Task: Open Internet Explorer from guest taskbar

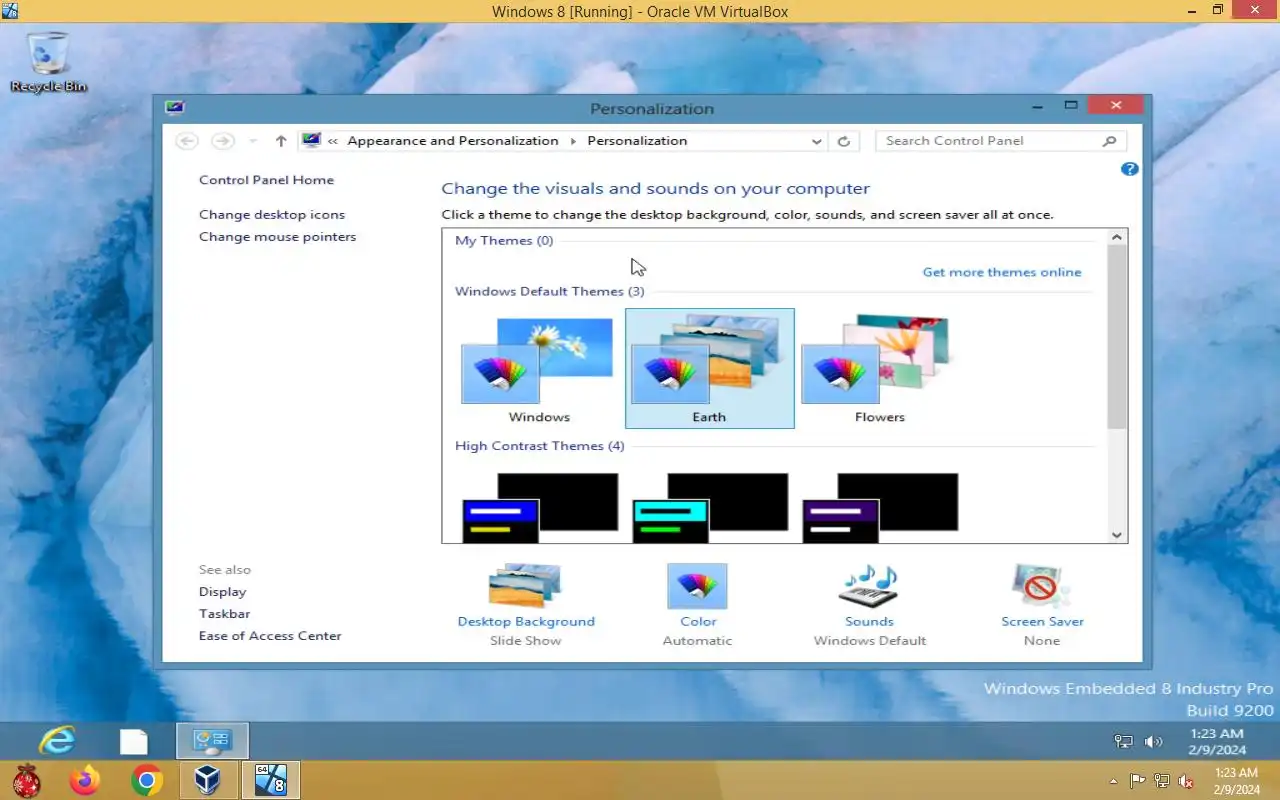Action: pos(57,741)
